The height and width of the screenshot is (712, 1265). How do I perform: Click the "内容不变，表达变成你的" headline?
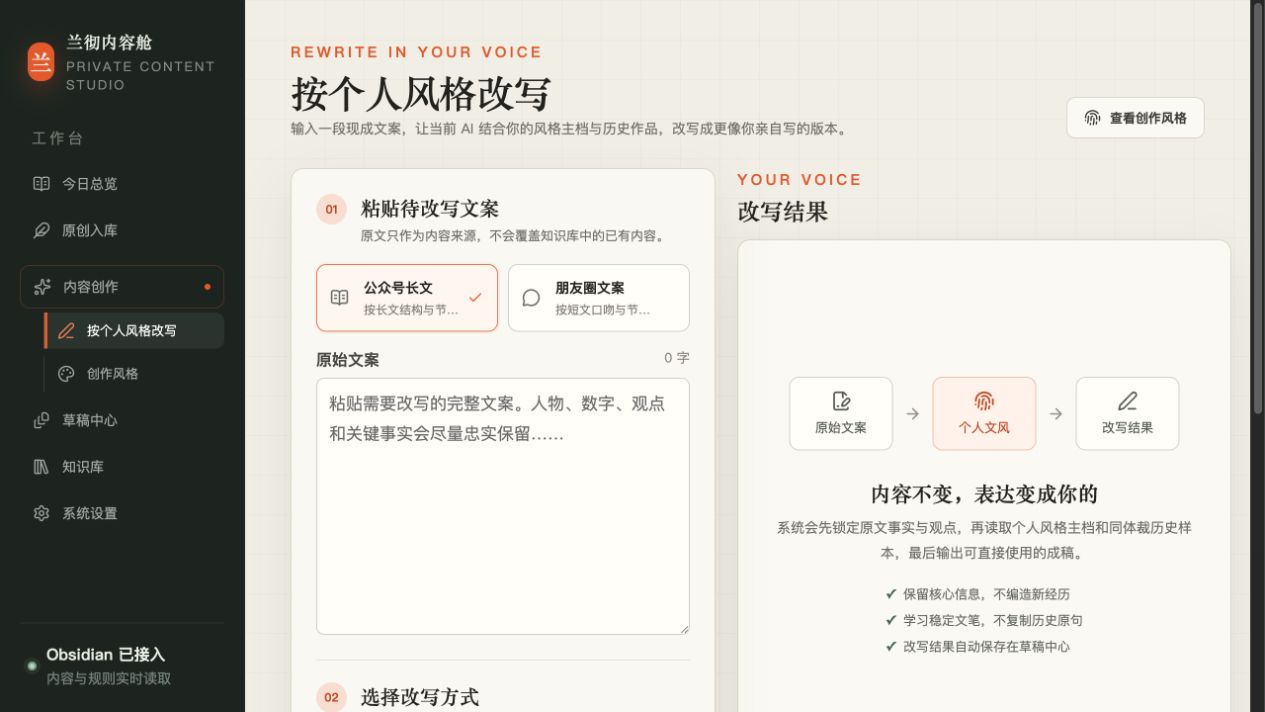coord(984,494)
